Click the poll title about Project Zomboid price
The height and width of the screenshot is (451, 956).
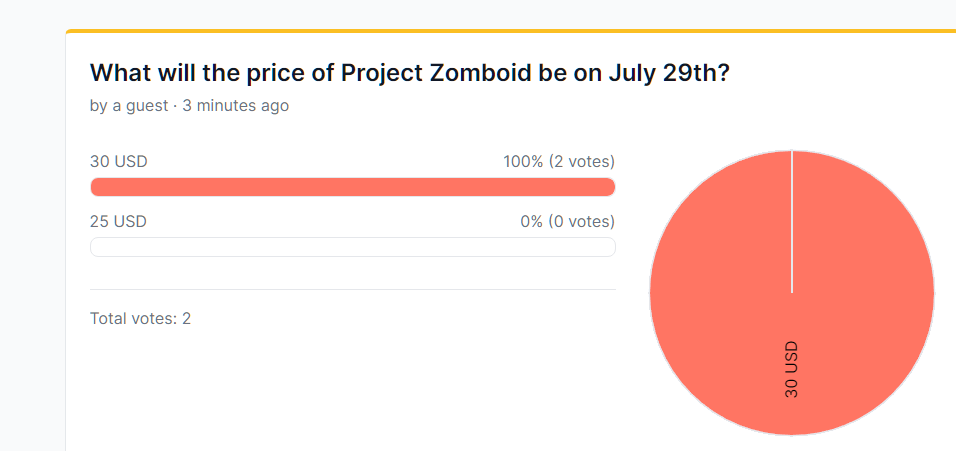[x=410, y=74]
